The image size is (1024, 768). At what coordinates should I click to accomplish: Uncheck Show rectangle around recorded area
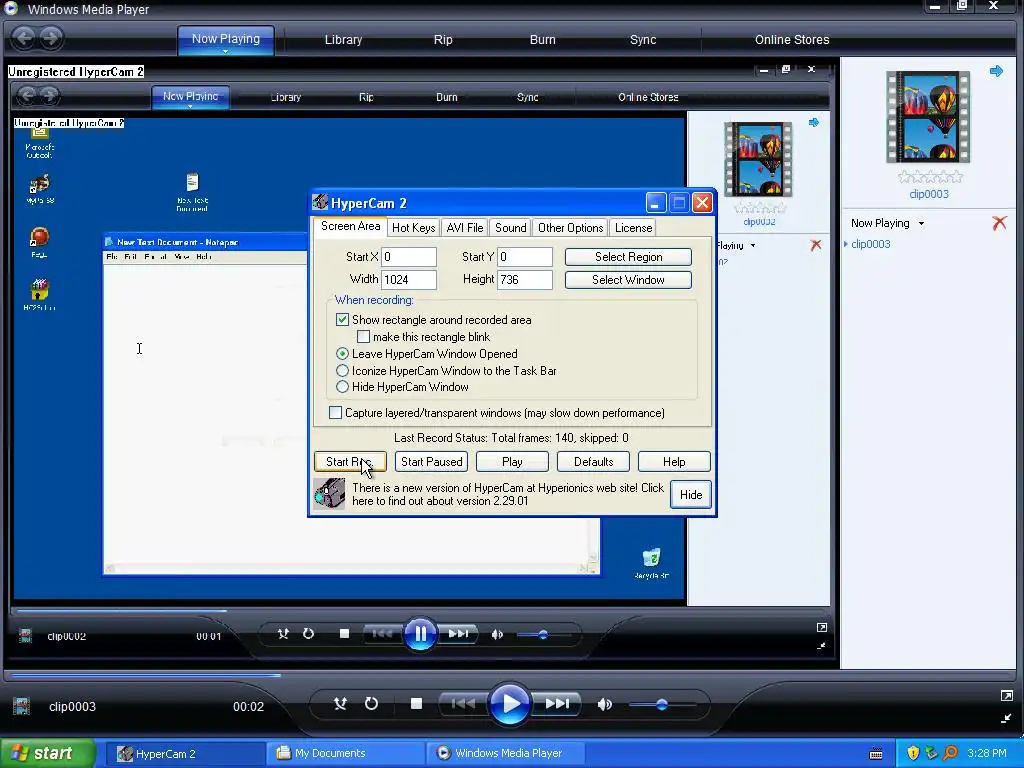click(342, 320)
